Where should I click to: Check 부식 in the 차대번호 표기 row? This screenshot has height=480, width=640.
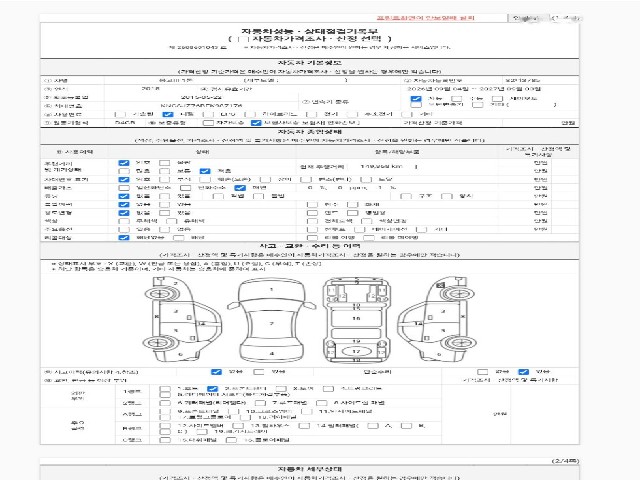164,179
